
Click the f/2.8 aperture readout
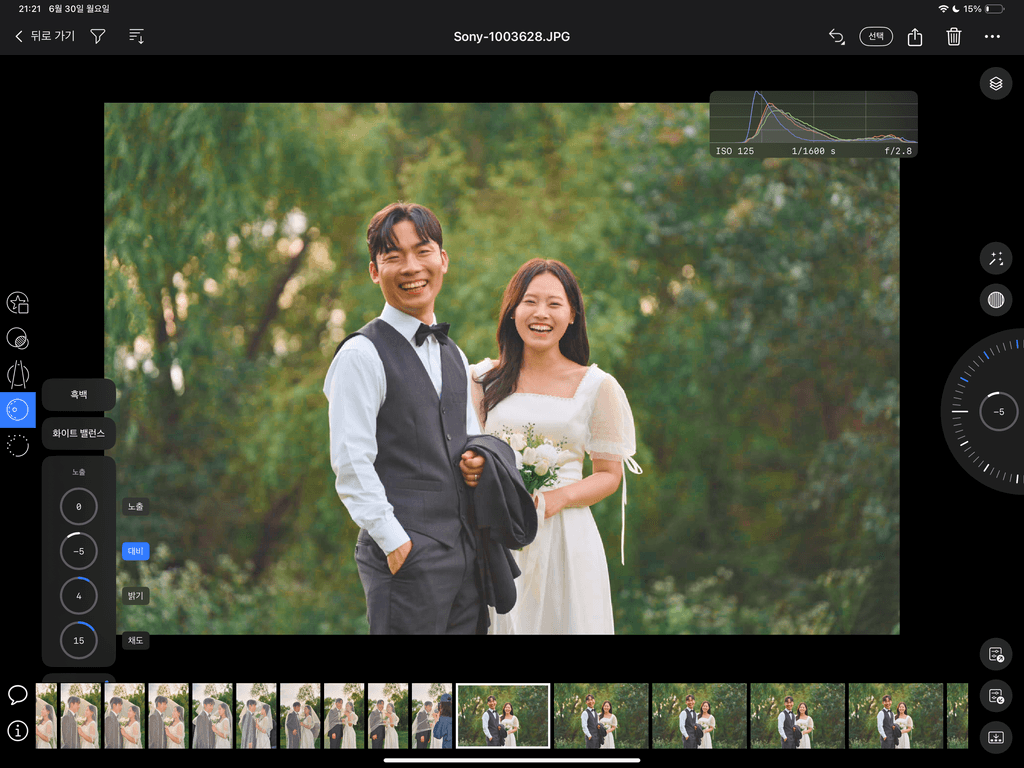pos(898,151)
